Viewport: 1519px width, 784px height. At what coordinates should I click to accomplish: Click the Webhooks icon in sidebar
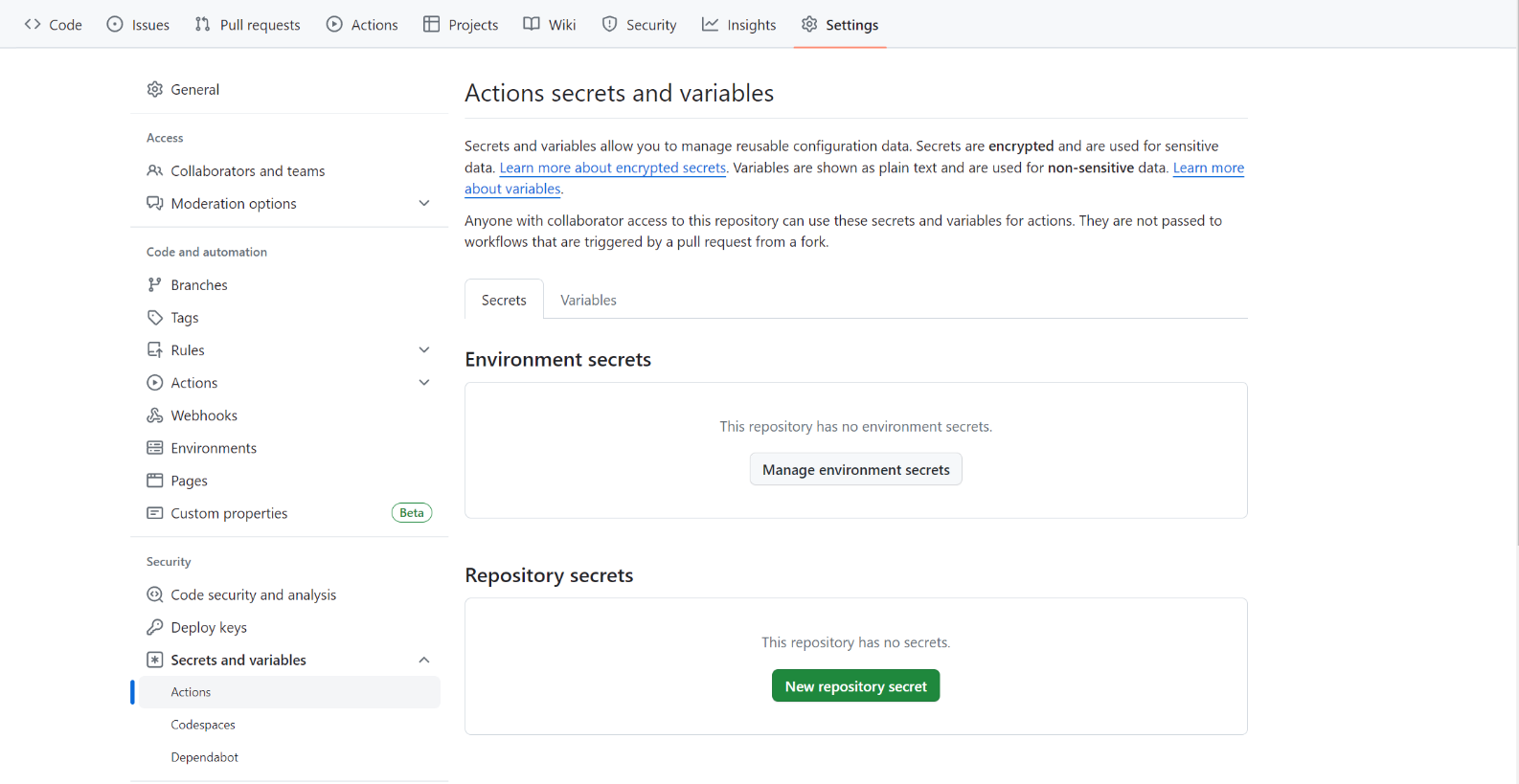coord(155,415)
